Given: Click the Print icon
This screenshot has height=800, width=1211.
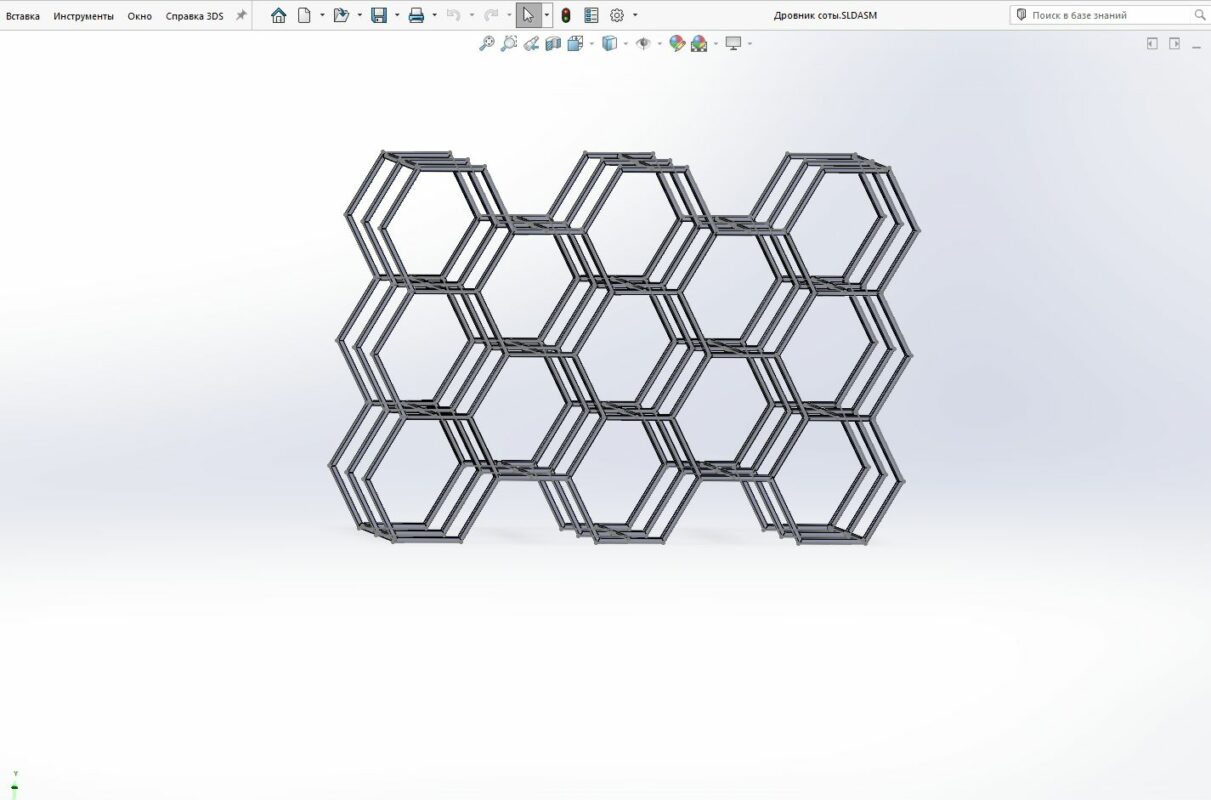Looking at the screenshot, I should pyautogui.click(x=416, y=15).
